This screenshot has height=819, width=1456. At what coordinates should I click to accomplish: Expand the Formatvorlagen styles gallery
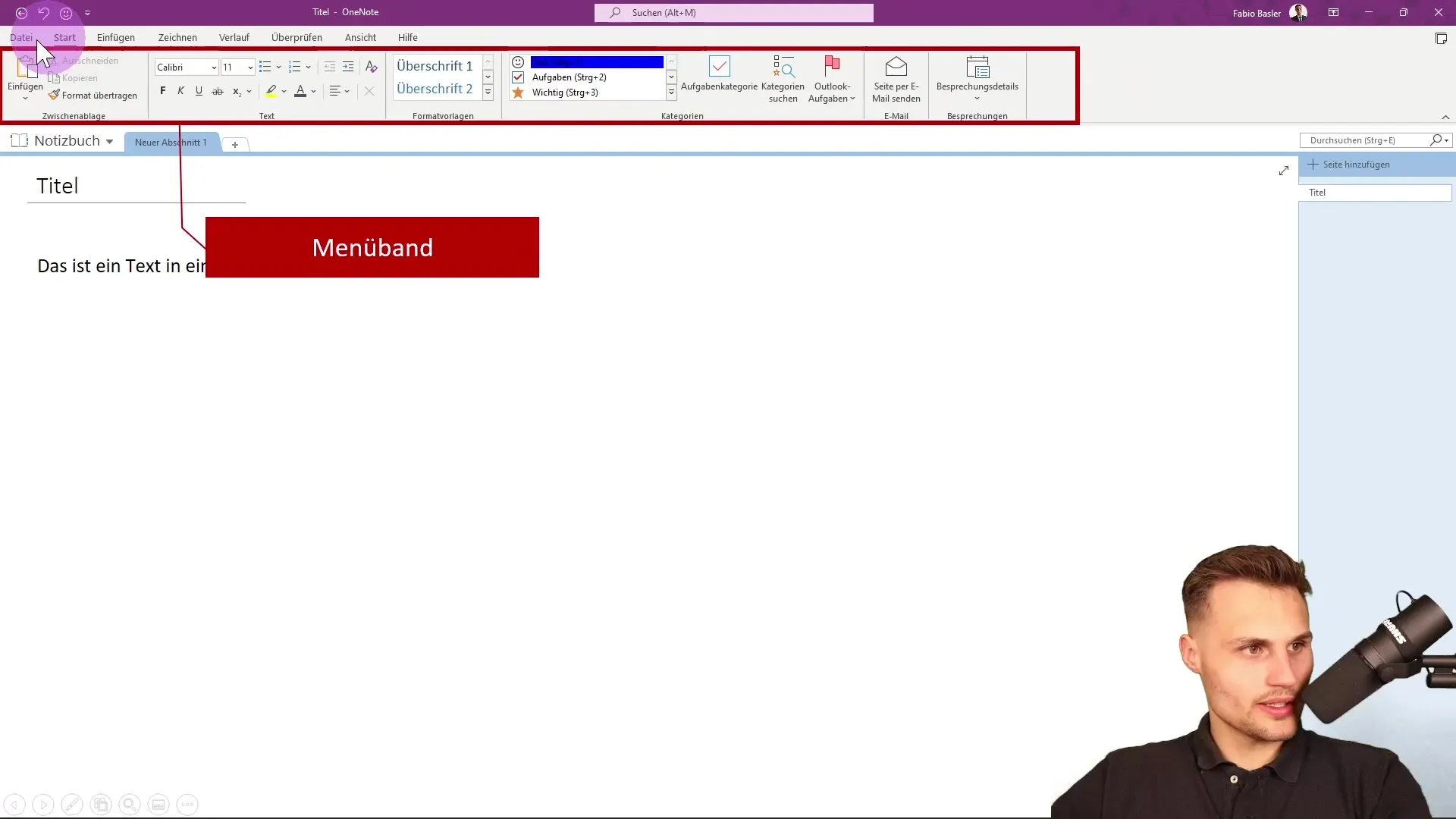488,93
